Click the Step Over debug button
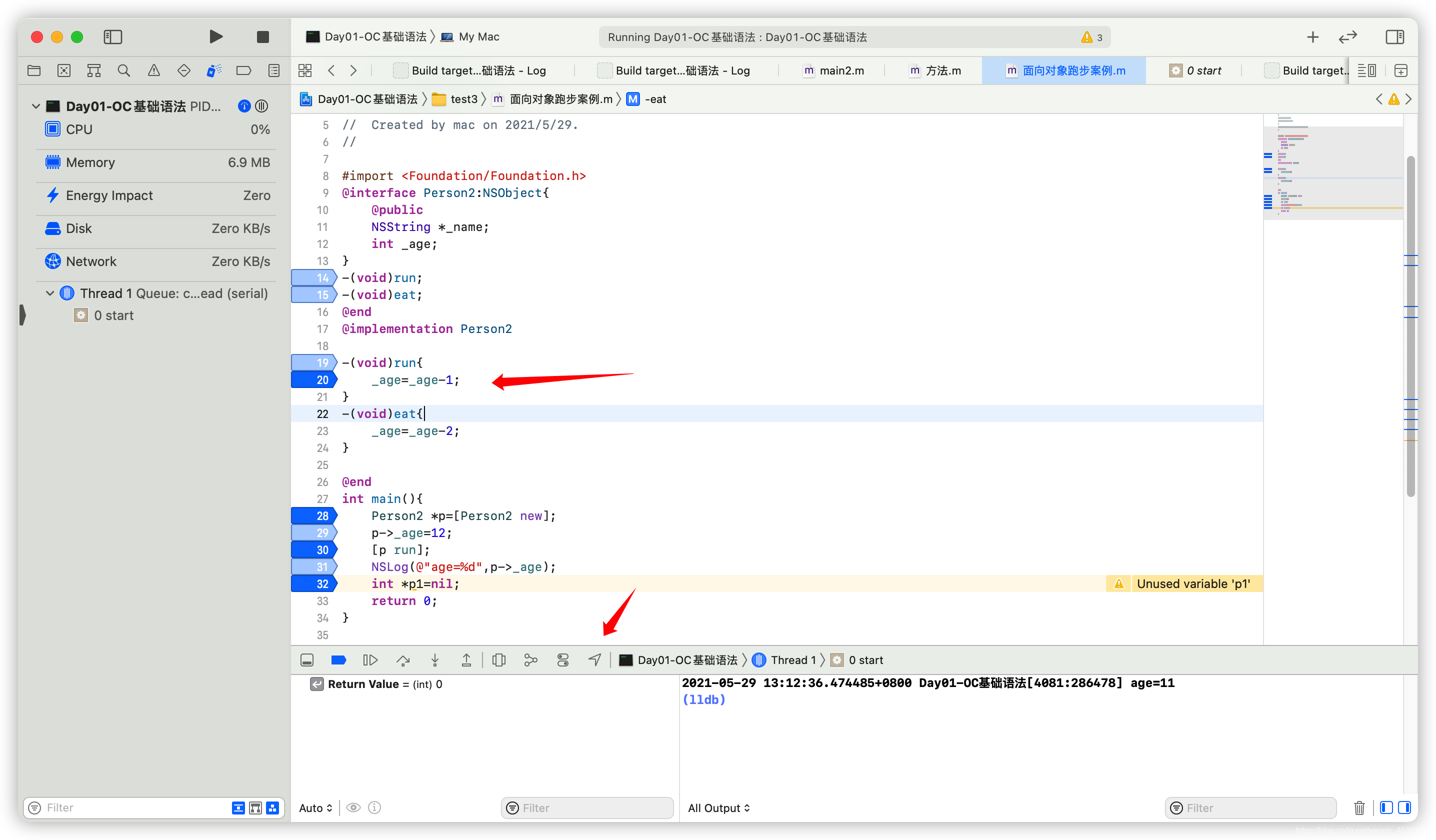The height and width of the screenshot is (840, 1436). point(403,660)
